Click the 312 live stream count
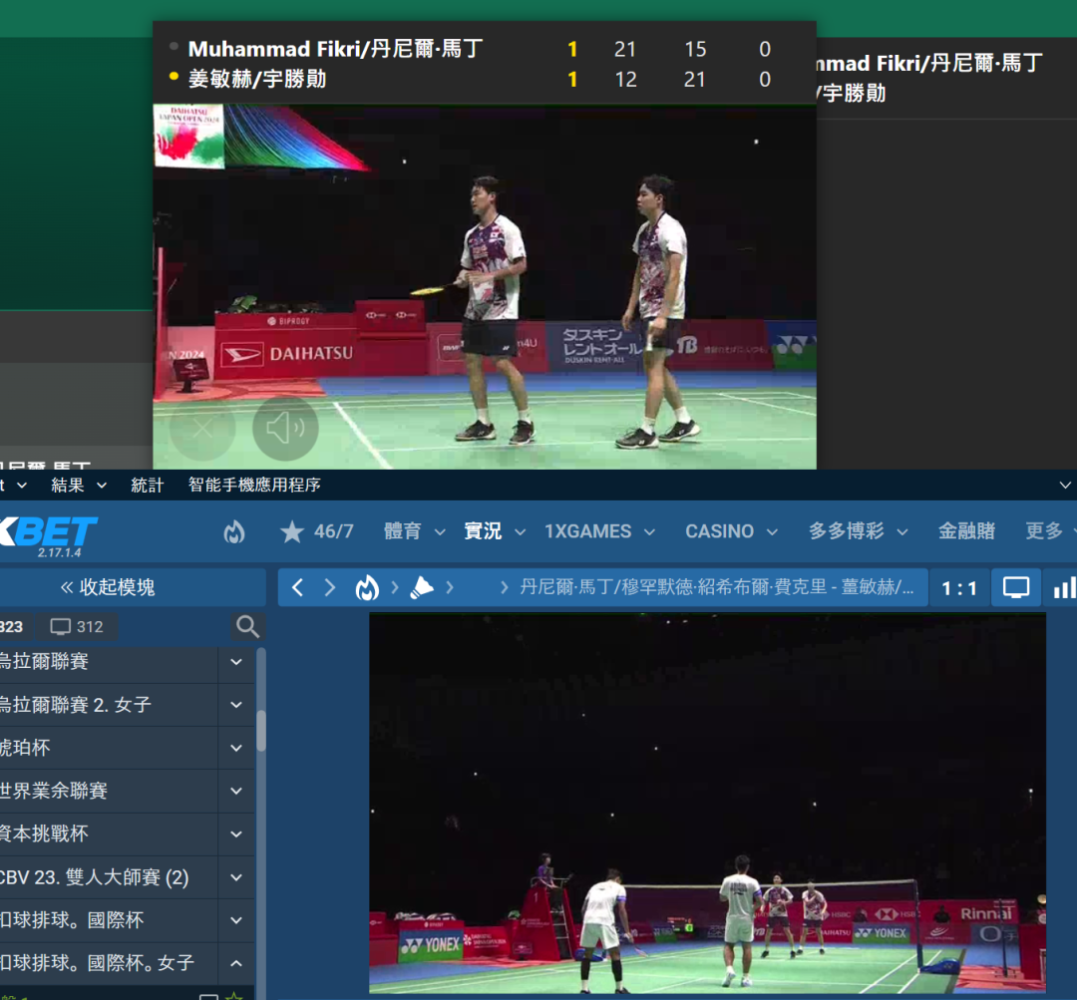The width and height of the screenshot is (1077, 1000). click(x=89, y=626)
